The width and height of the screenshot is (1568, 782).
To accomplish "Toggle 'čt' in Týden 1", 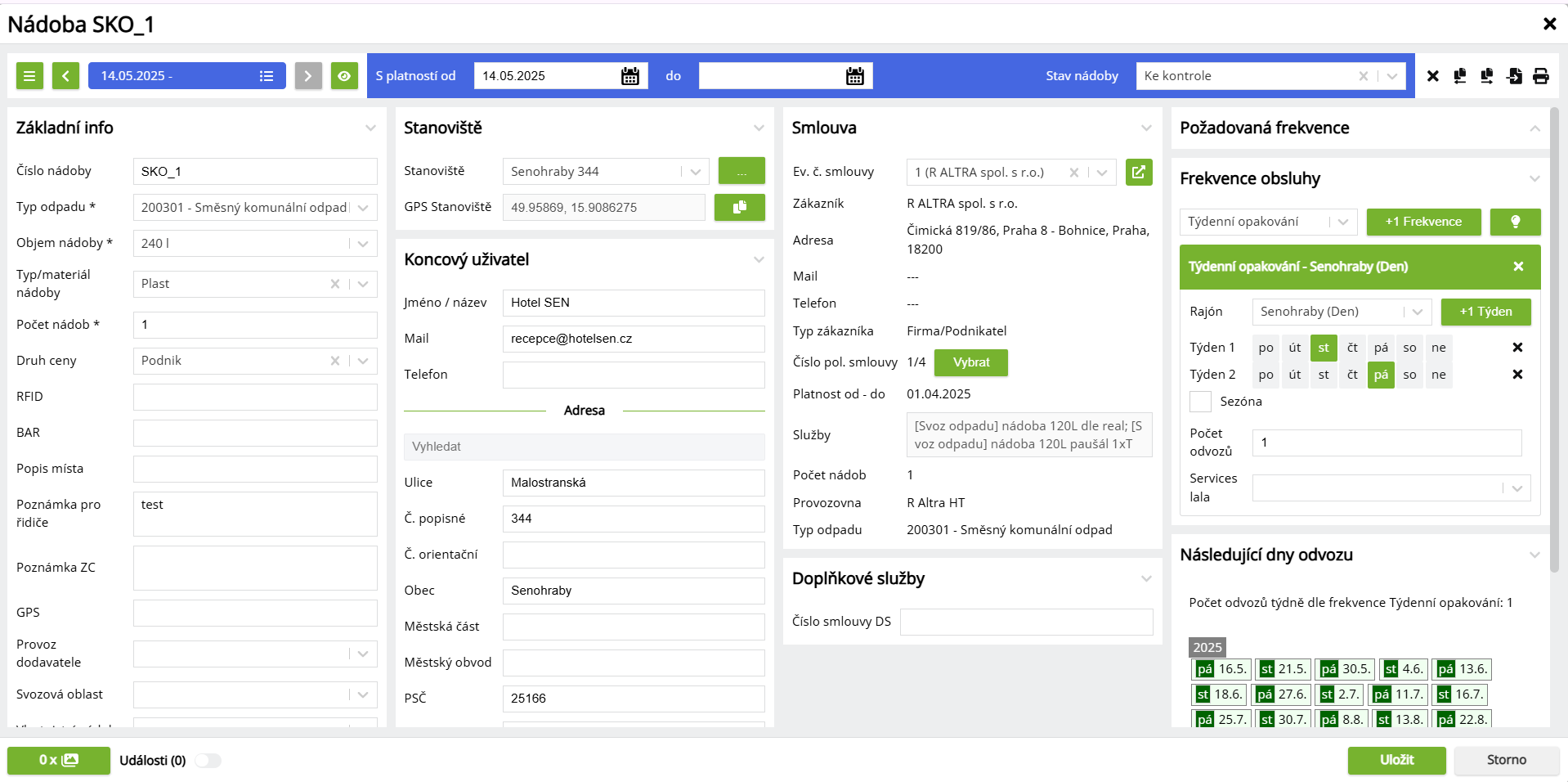I will click(x=1352, y=348).
